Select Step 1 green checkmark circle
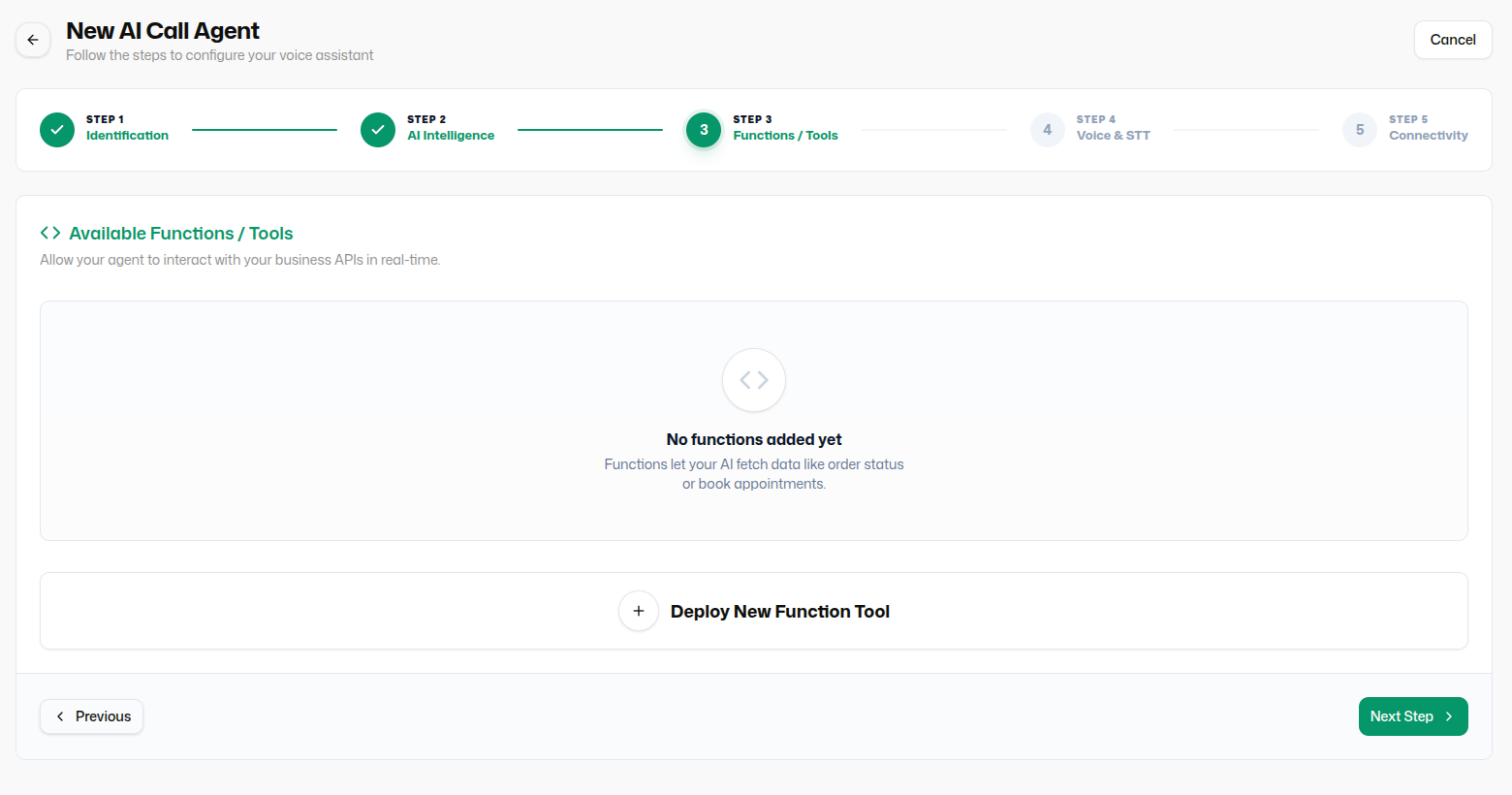 point(57,130)
